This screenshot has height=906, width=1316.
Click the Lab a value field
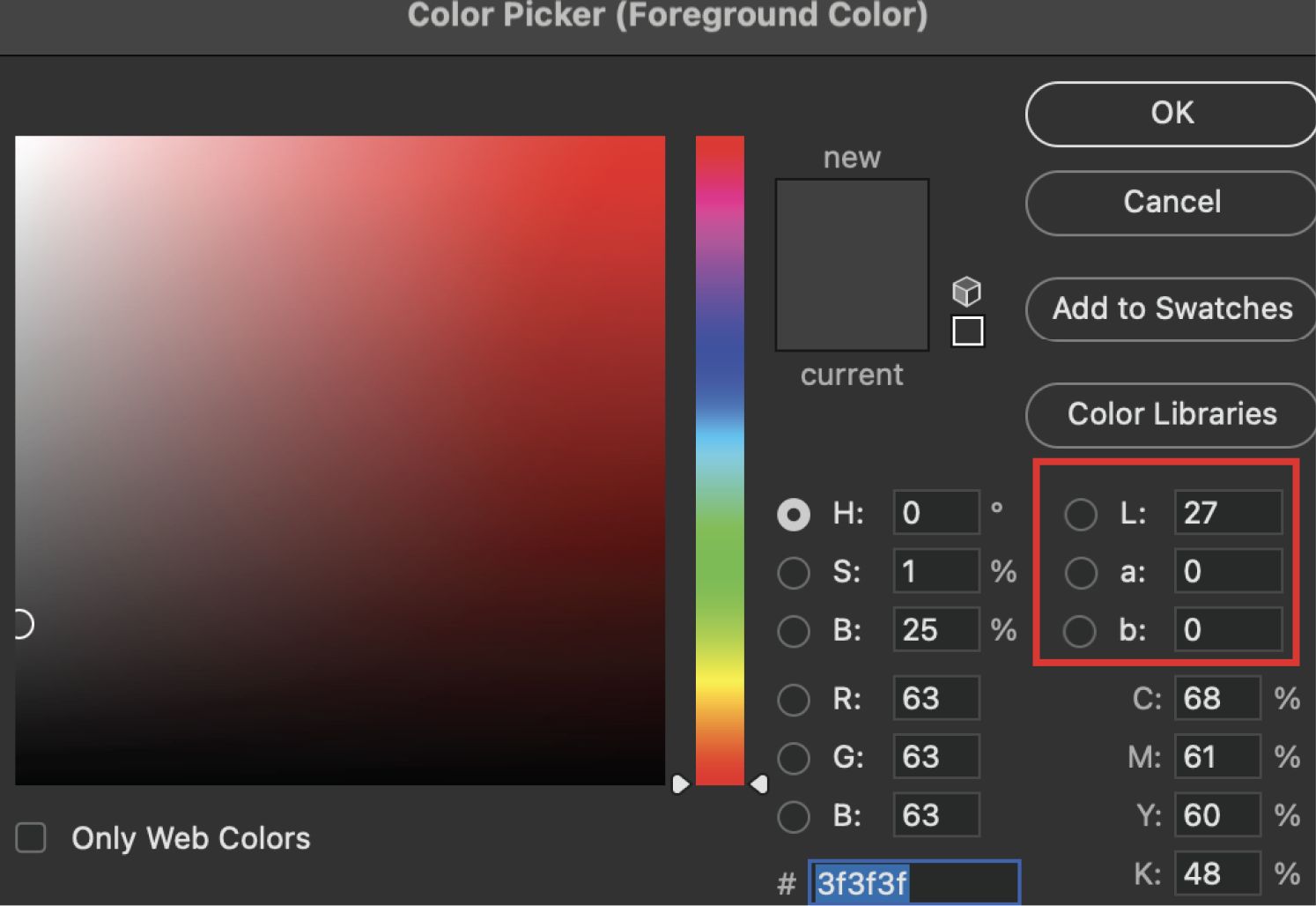1228,570
